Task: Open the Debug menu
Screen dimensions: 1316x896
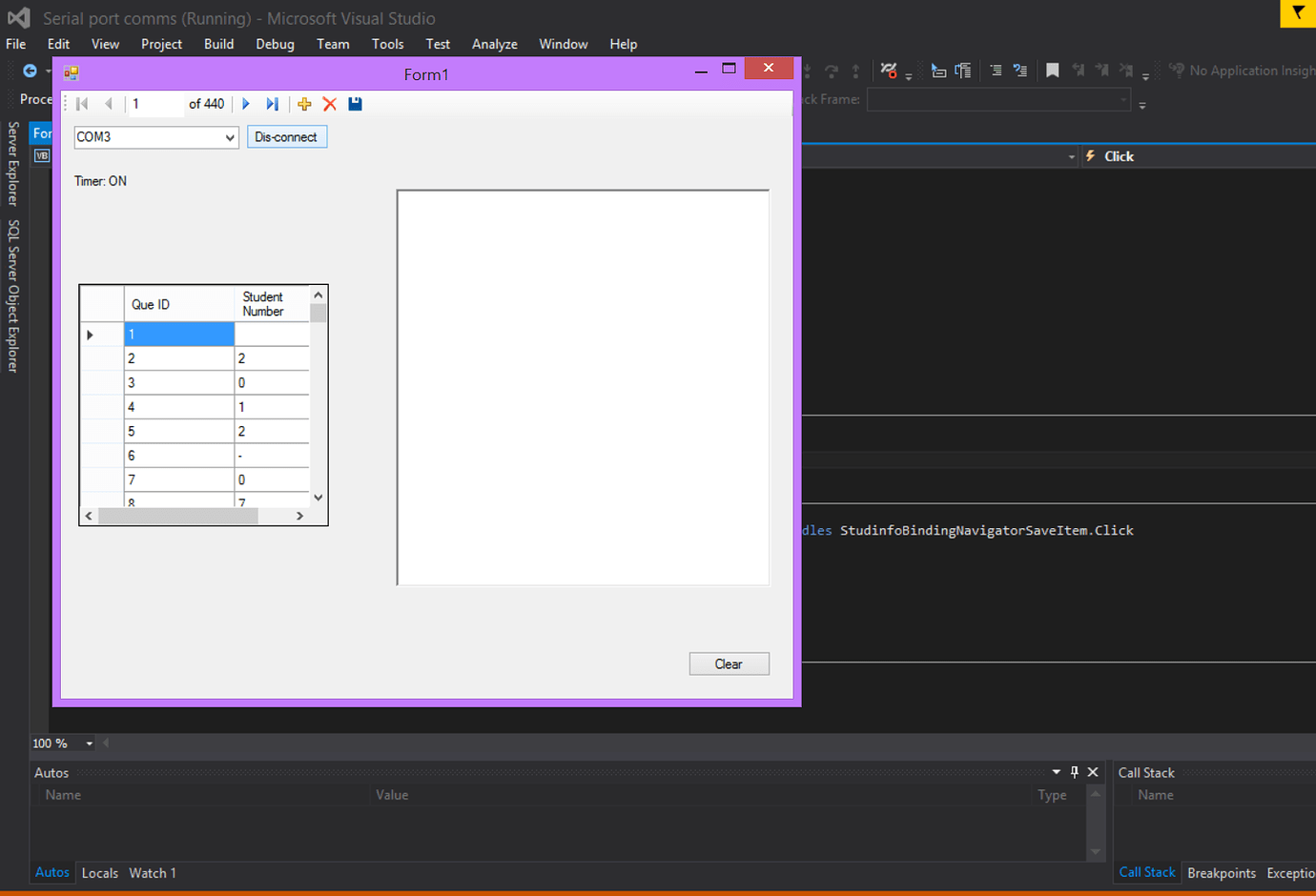Action: pyautogui.click(x=275, y=44)
